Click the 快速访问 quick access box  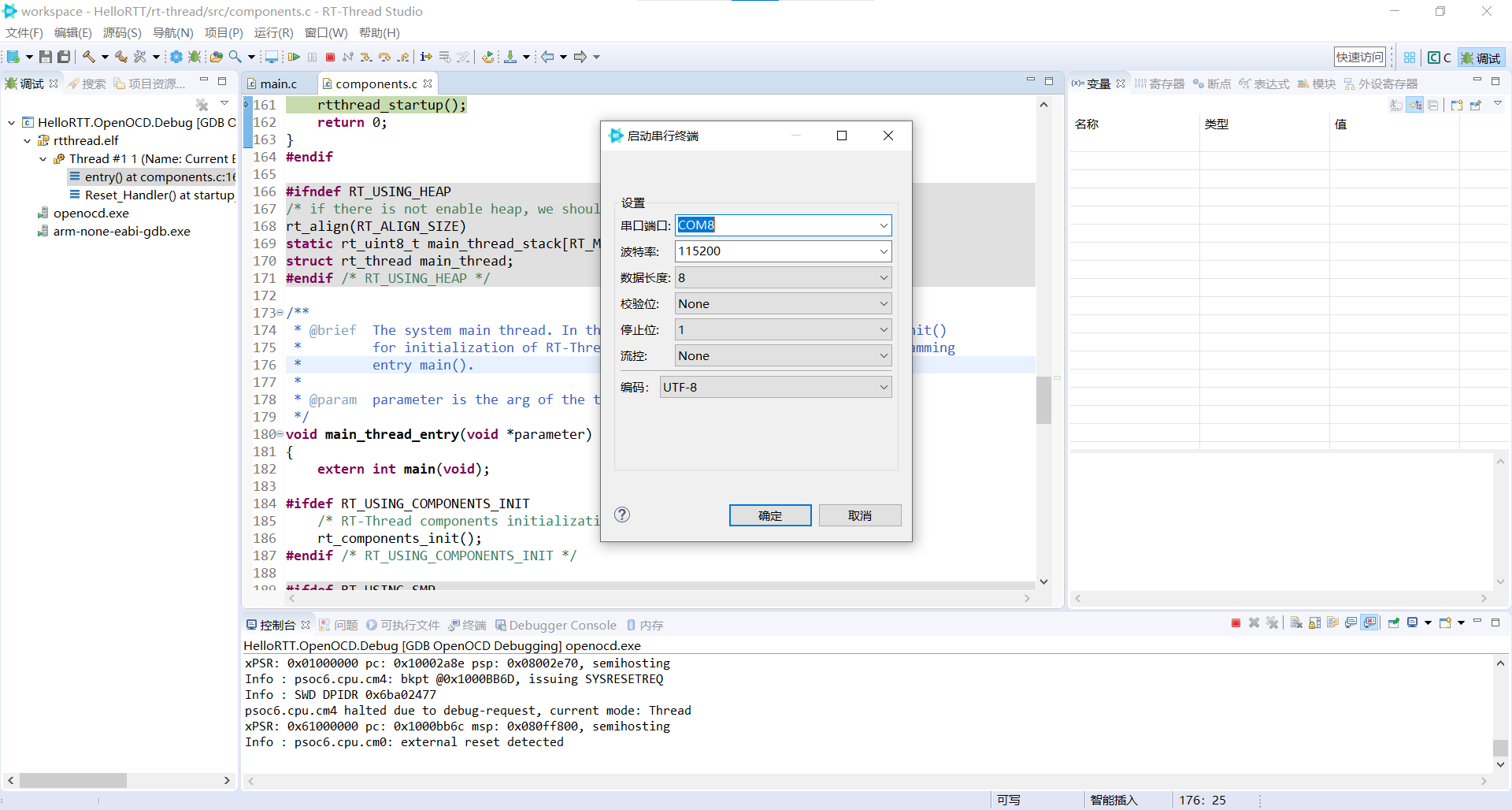point(1359,58)
